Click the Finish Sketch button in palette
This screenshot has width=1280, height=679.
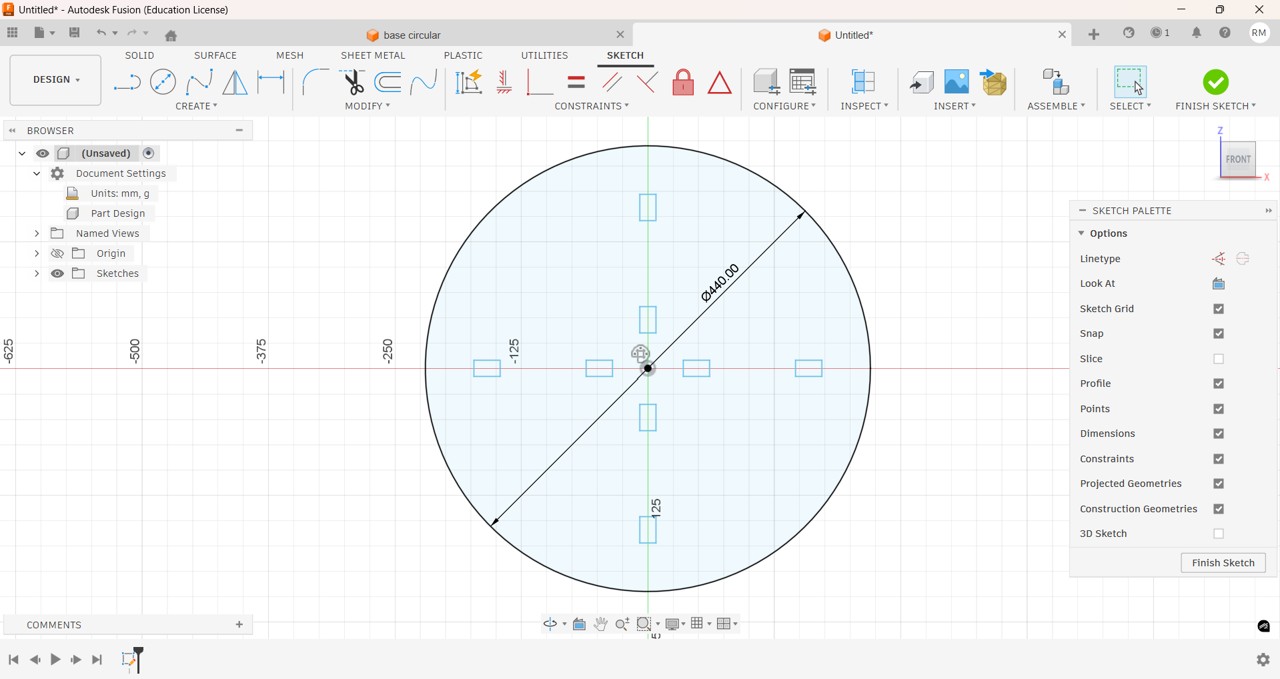pyautogui.click(x=1223, y=563)
